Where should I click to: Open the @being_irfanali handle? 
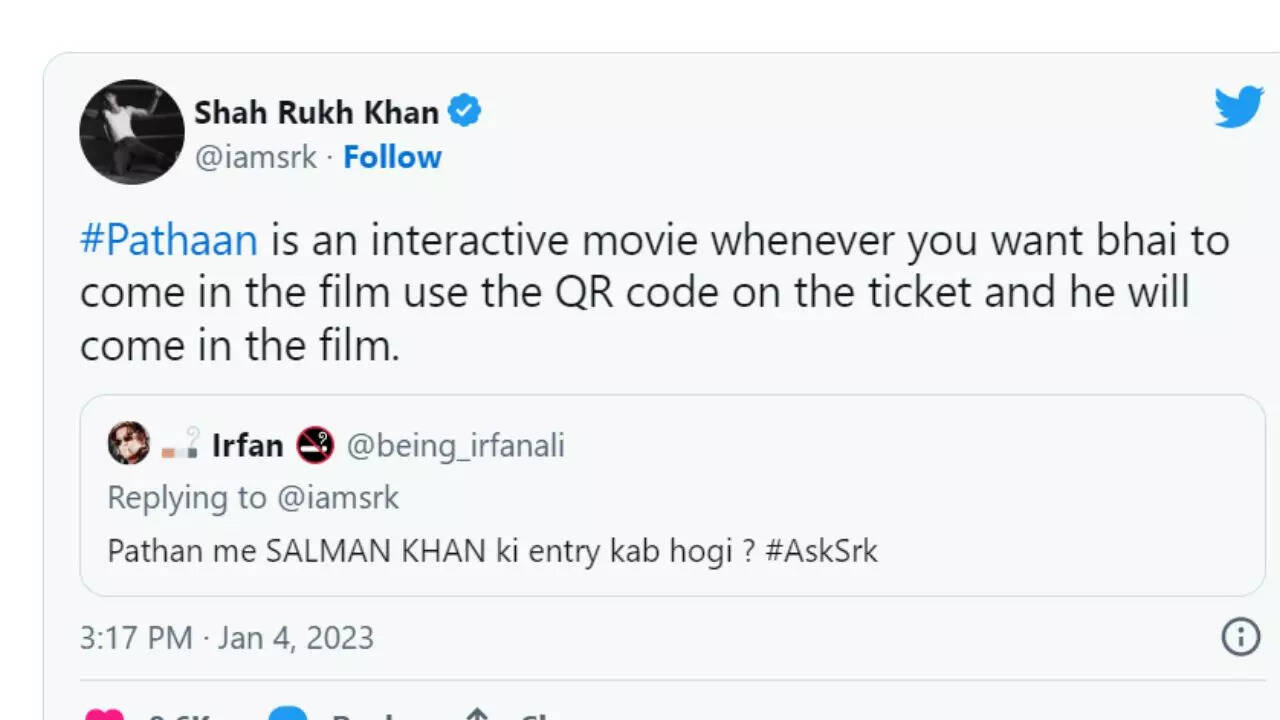455,445
